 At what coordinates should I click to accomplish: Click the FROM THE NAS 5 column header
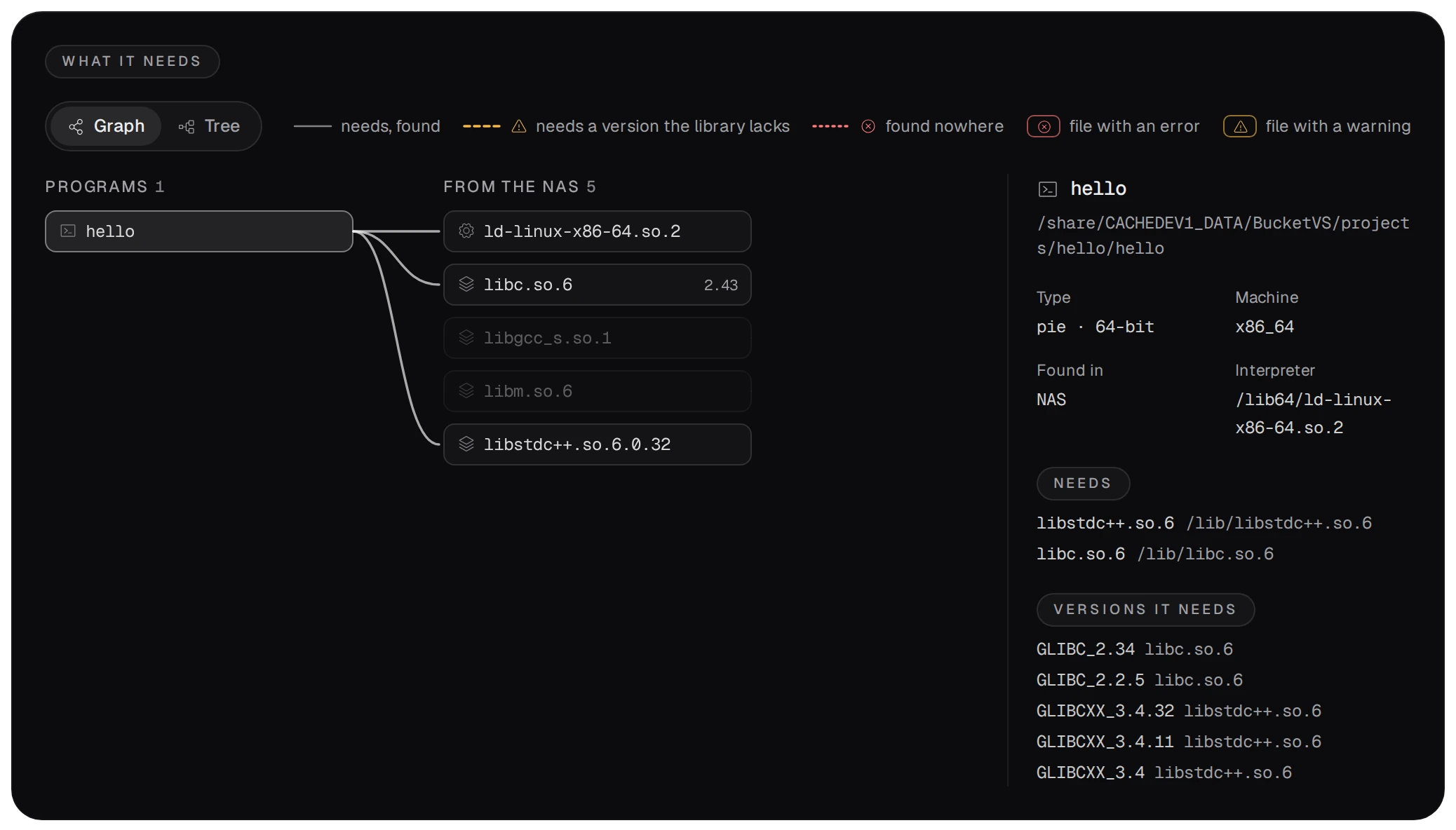(x=520, y=186)
